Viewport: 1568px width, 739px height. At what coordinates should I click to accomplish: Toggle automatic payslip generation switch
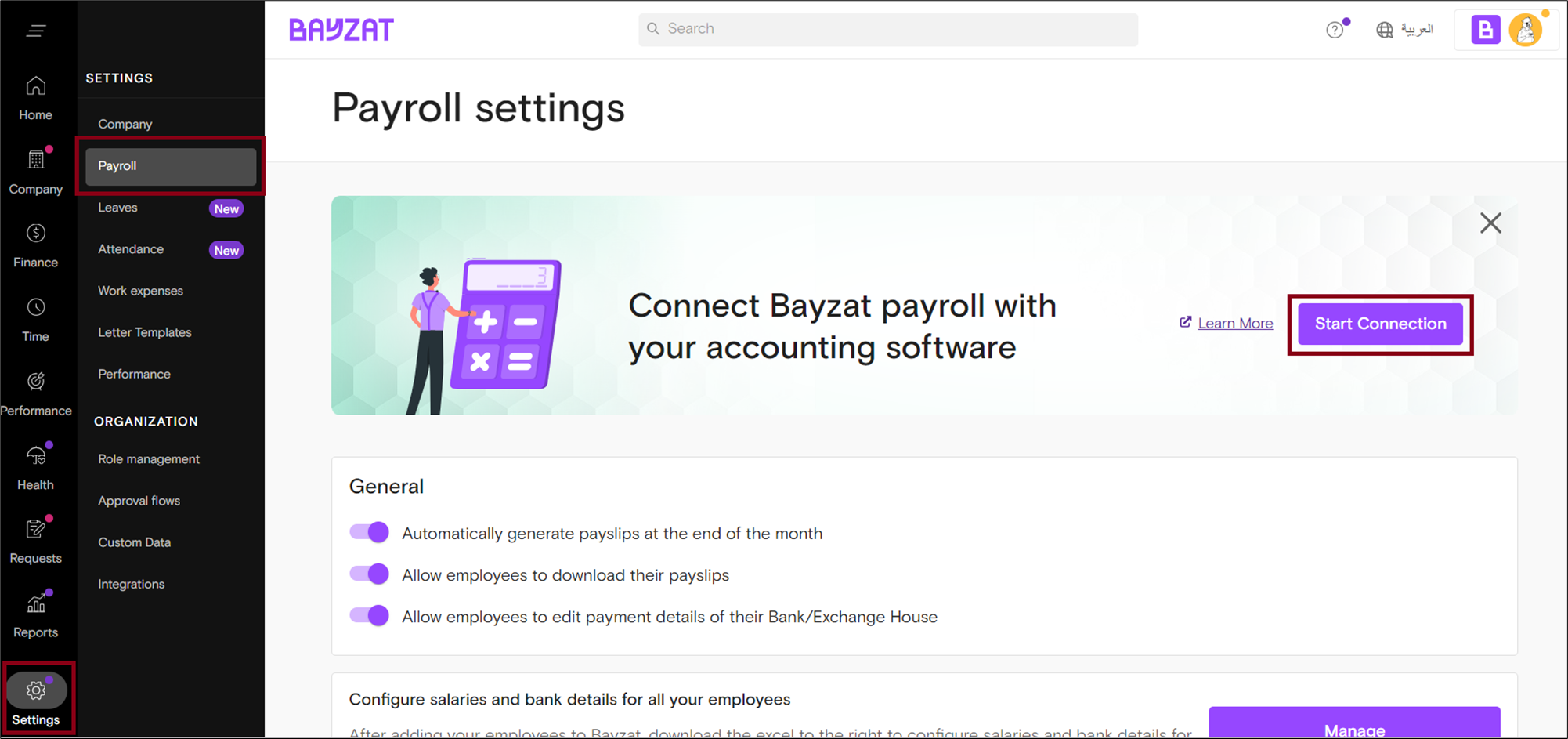(x=369, y=533)
